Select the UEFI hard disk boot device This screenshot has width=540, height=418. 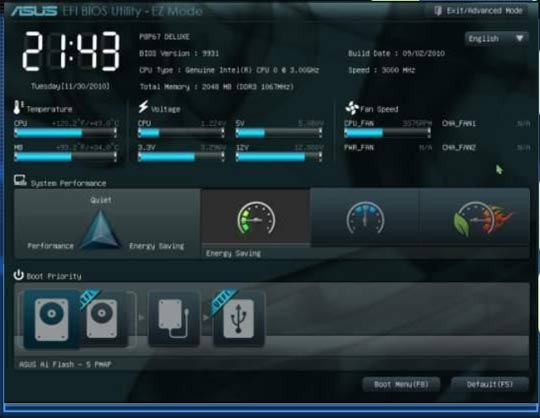point(102,318)
